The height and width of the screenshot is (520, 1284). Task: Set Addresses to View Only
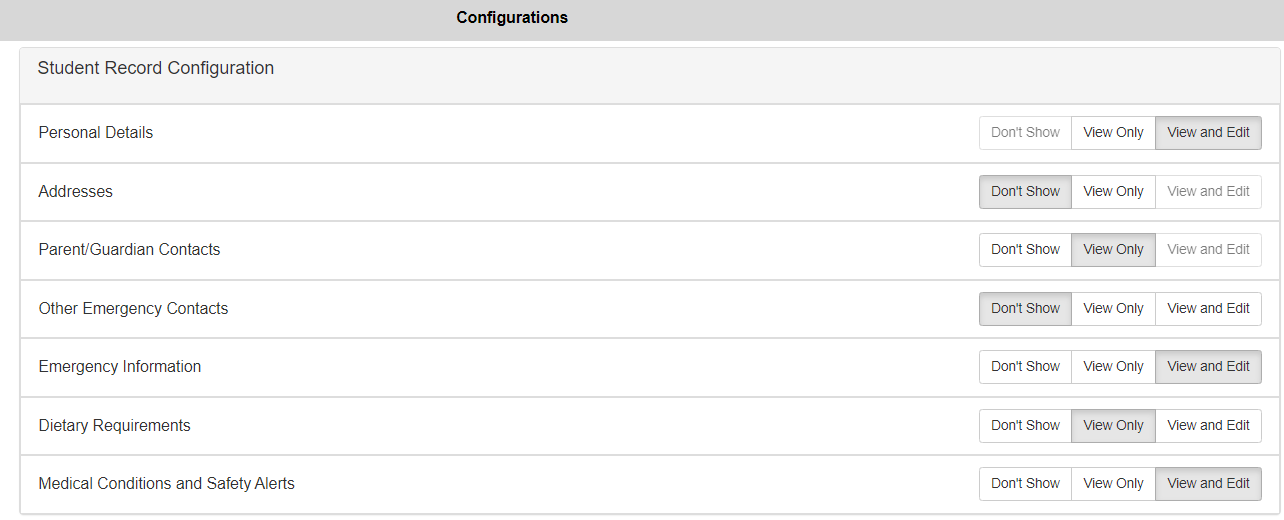(1113, 192)
